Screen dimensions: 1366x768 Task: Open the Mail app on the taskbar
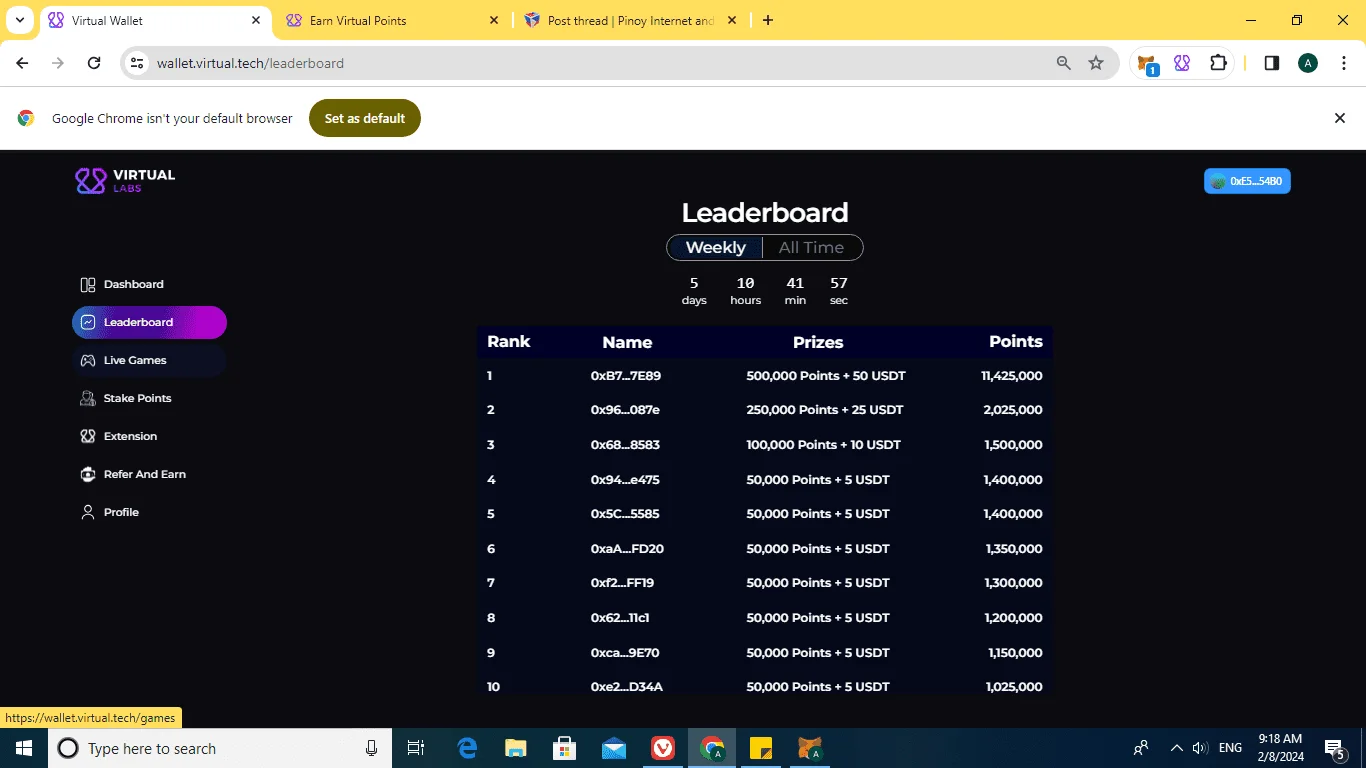coord(614,748)
